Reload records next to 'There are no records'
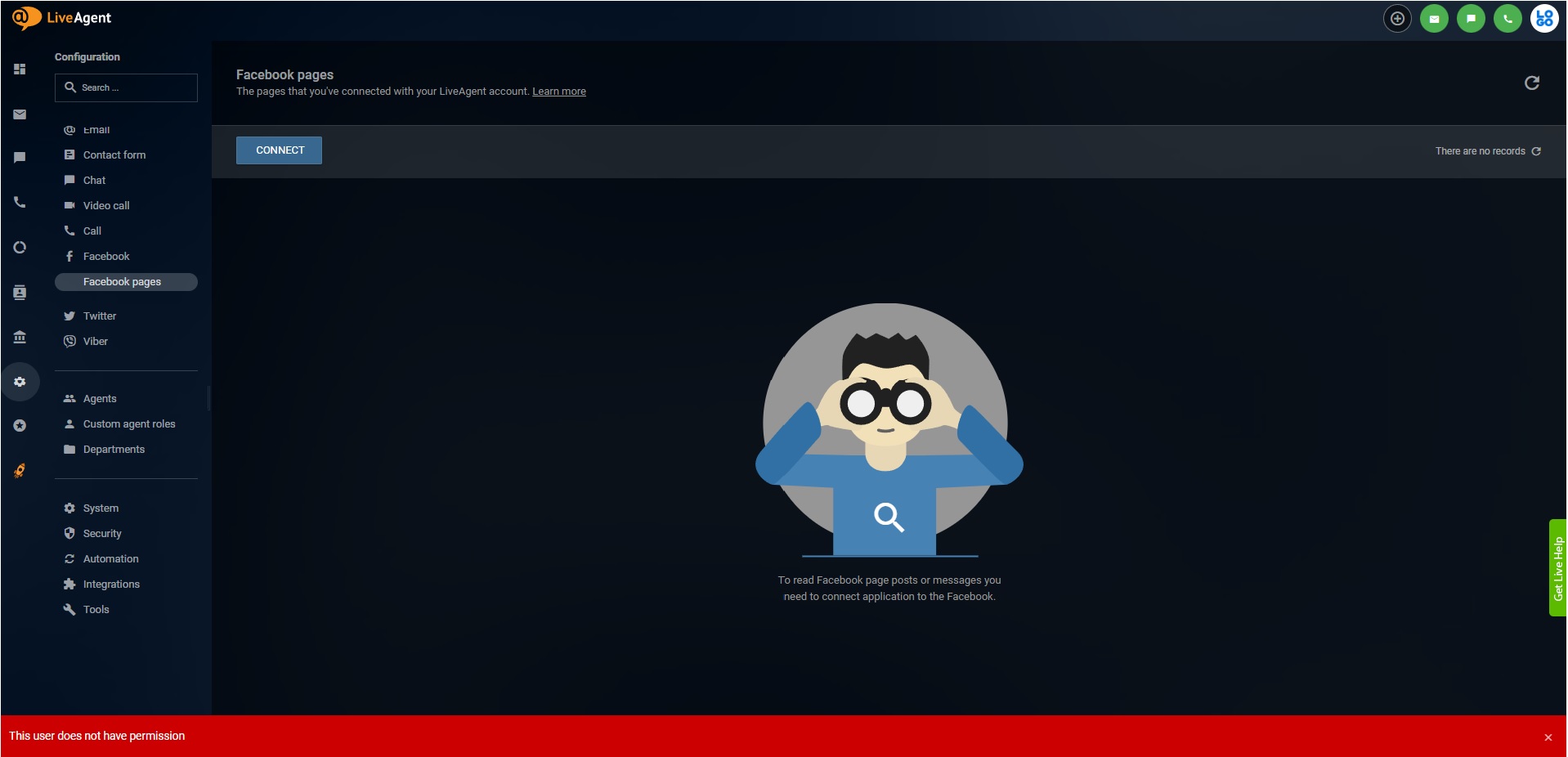Viewport: 1568px width, 757px height. click(x=1536, y=151)
